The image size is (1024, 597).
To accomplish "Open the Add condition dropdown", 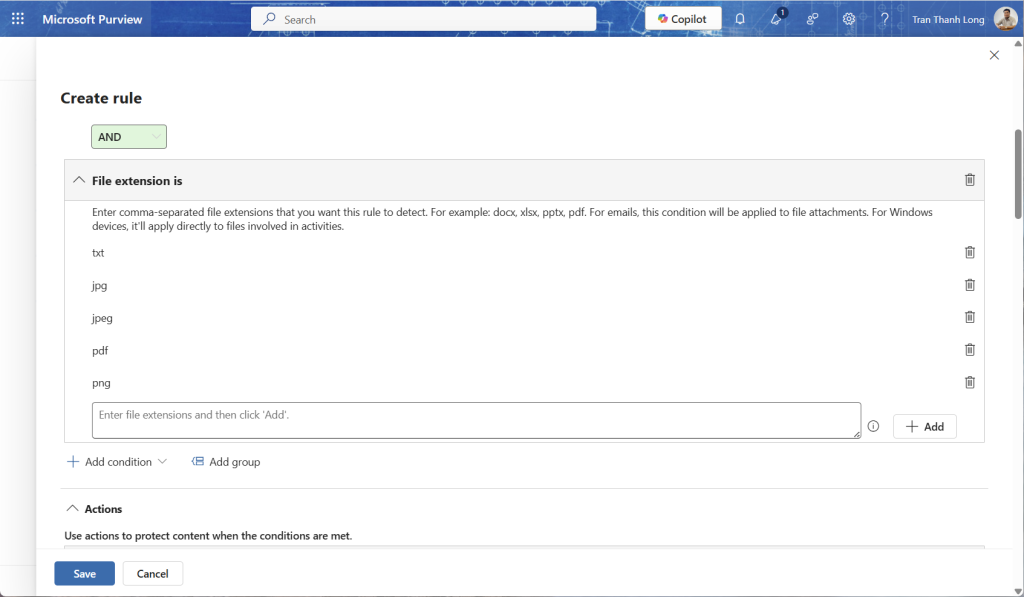I will point(116,462).
